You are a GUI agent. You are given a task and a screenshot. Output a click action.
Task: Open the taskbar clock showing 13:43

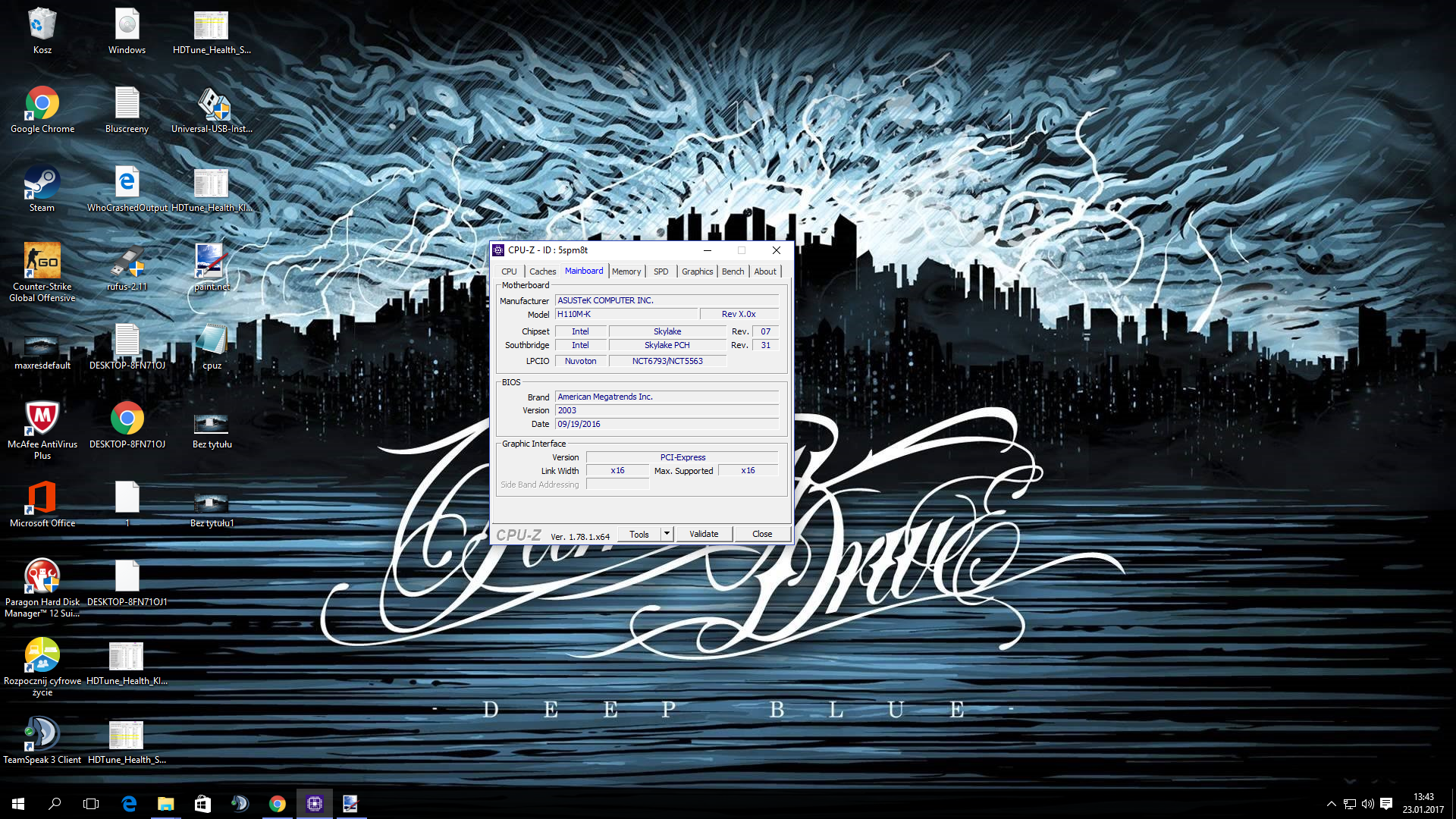[1423, 804]
